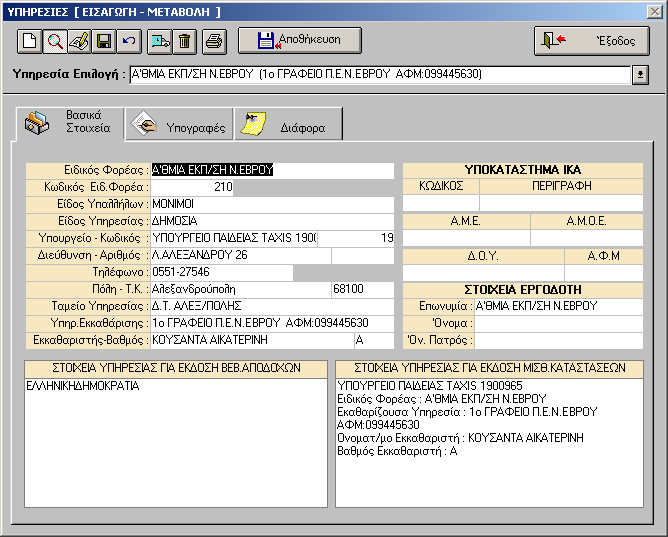
Task: Click the ΣΤΟΙΧΕΙΑ ΕΡΓΟΔΟΤΗ header
Action: click(523, 290)
